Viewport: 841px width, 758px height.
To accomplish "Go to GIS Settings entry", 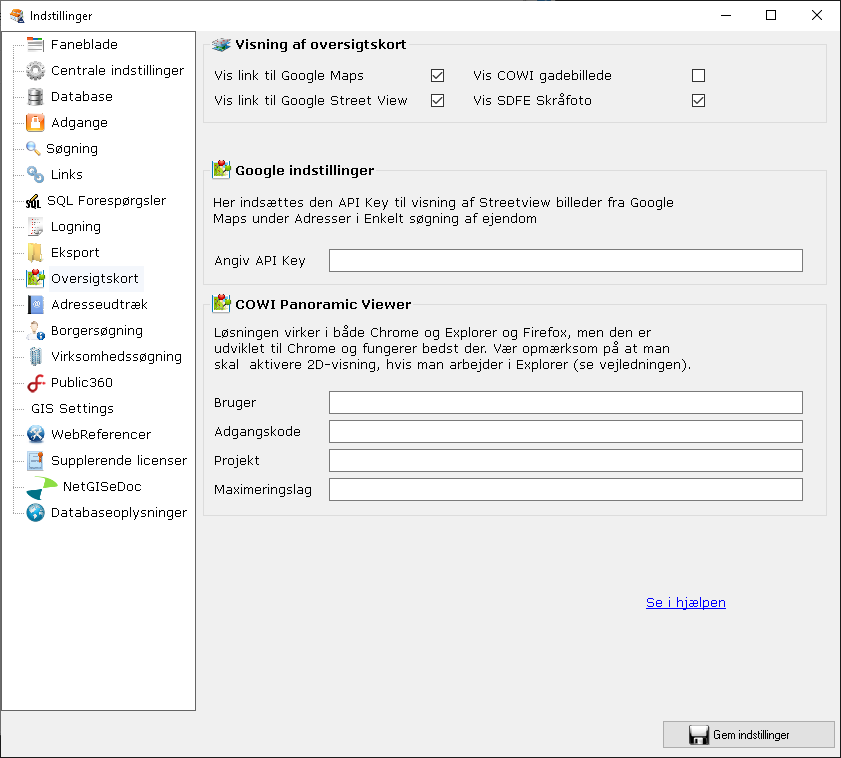I will click(x=72, y=409).
